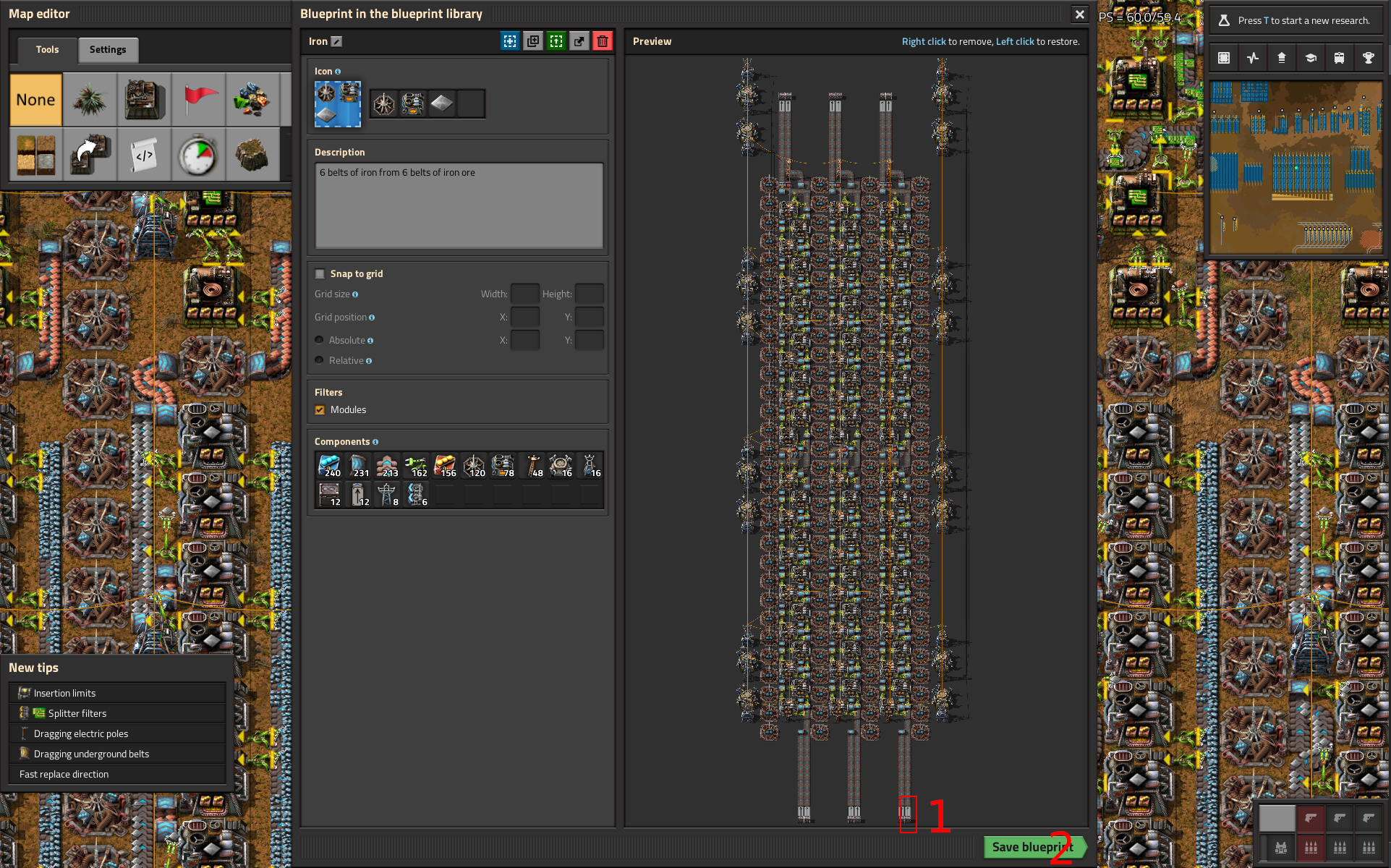Click the express underground belt component showing 231
The width and height of the screenshot is (1391, 868).
(x=358, y=465)
